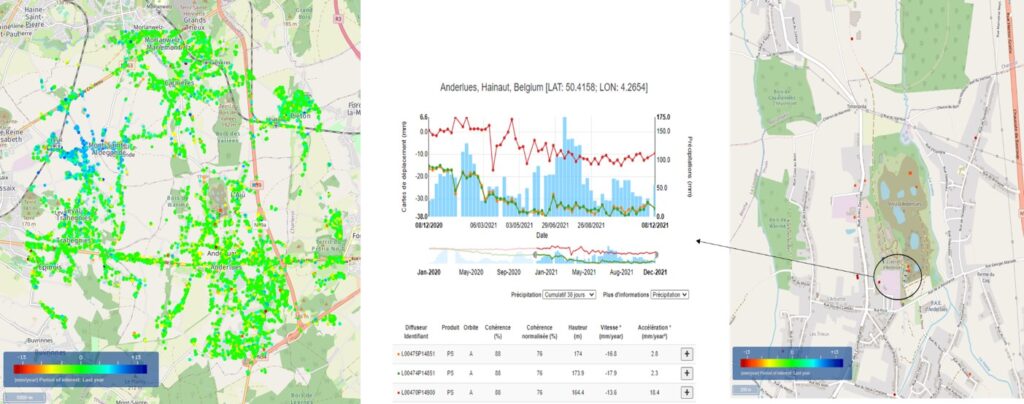The height and width of the screenshot is (404, 1024).
Task: Click the Anderlues town label on left map
Action: [x=224, y=267]
